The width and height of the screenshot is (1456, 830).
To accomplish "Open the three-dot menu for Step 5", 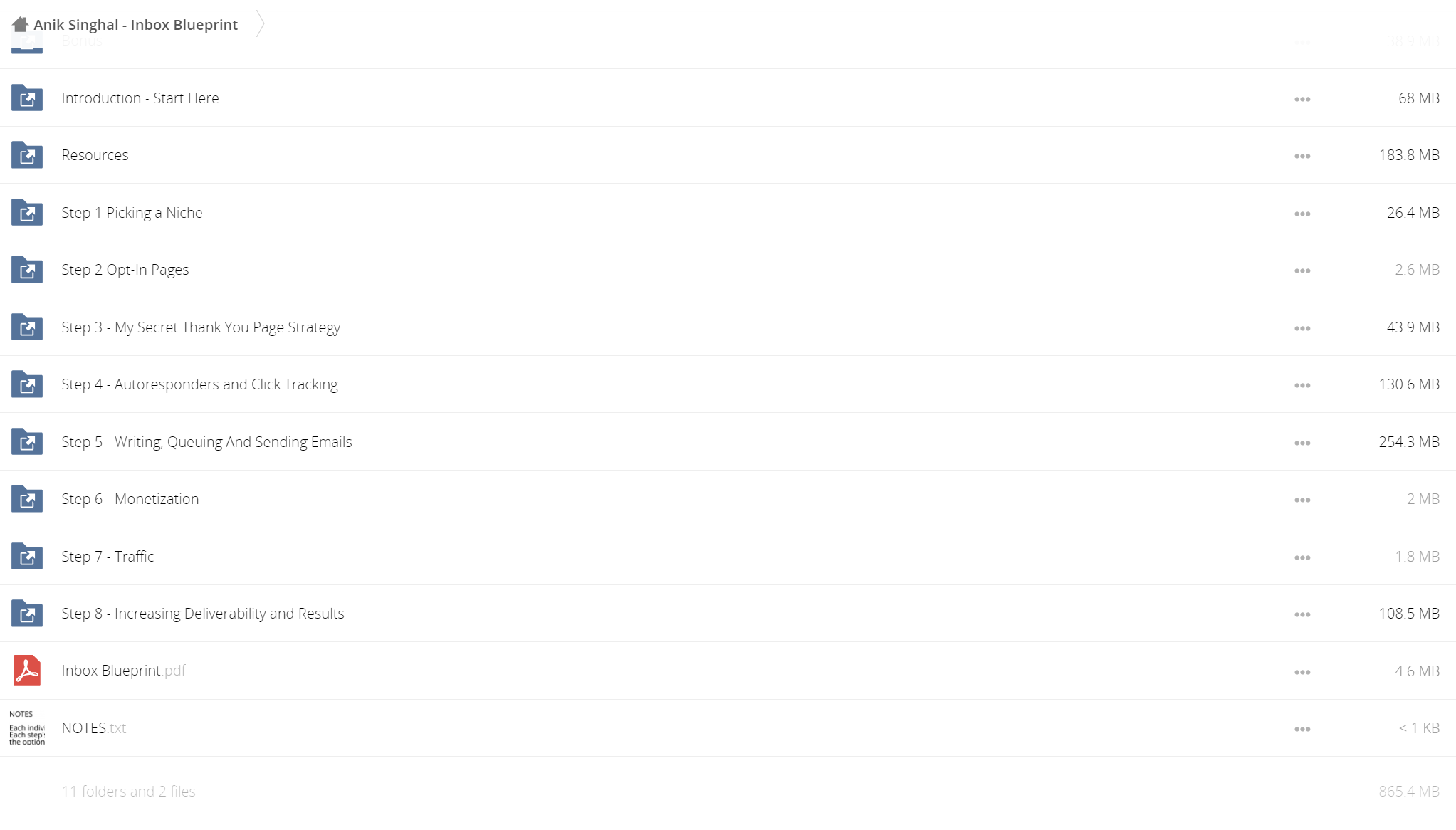I will [x=1302, y=443].
